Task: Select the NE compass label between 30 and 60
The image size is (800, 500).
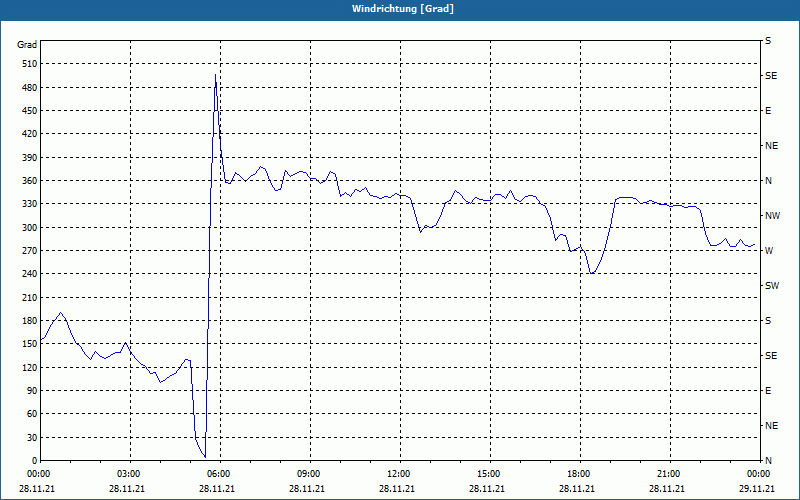Action: point(771,426)
